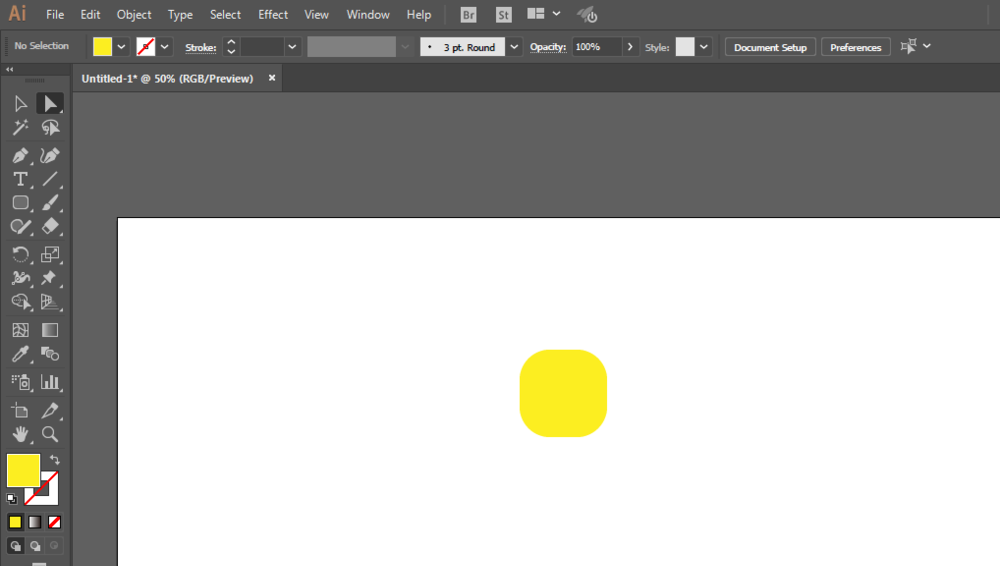Choose the Eyedropper tool

20,354
